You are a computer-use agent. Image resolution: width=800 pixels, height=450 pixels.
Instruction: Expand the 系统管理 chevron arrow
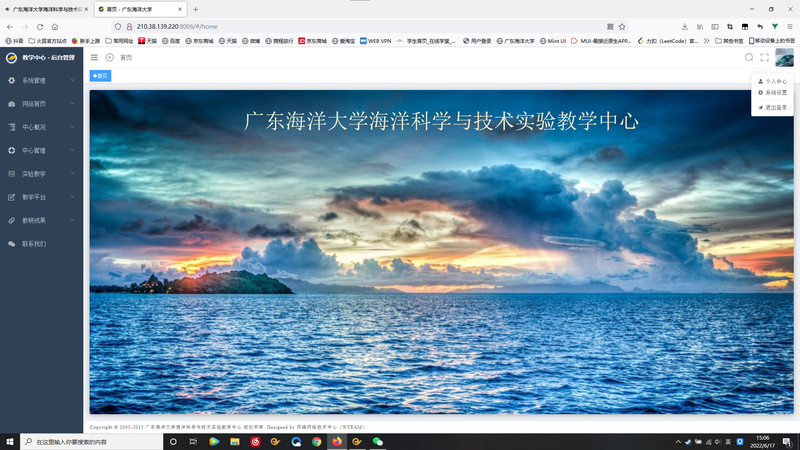coord(72,80)
